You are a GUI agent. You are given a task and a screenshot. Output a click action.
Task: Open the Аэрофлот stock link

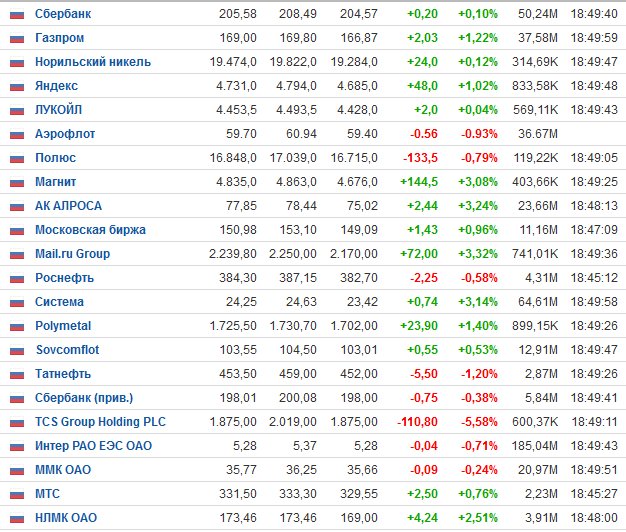pos(65,134)
